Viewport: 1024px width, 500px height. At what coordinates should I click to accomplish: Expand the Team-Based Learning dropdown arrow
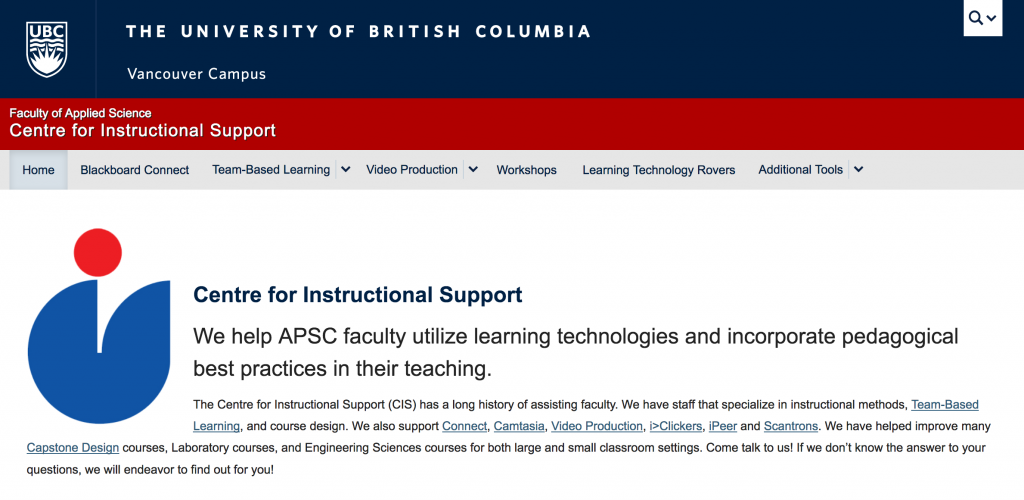point(346,170)
